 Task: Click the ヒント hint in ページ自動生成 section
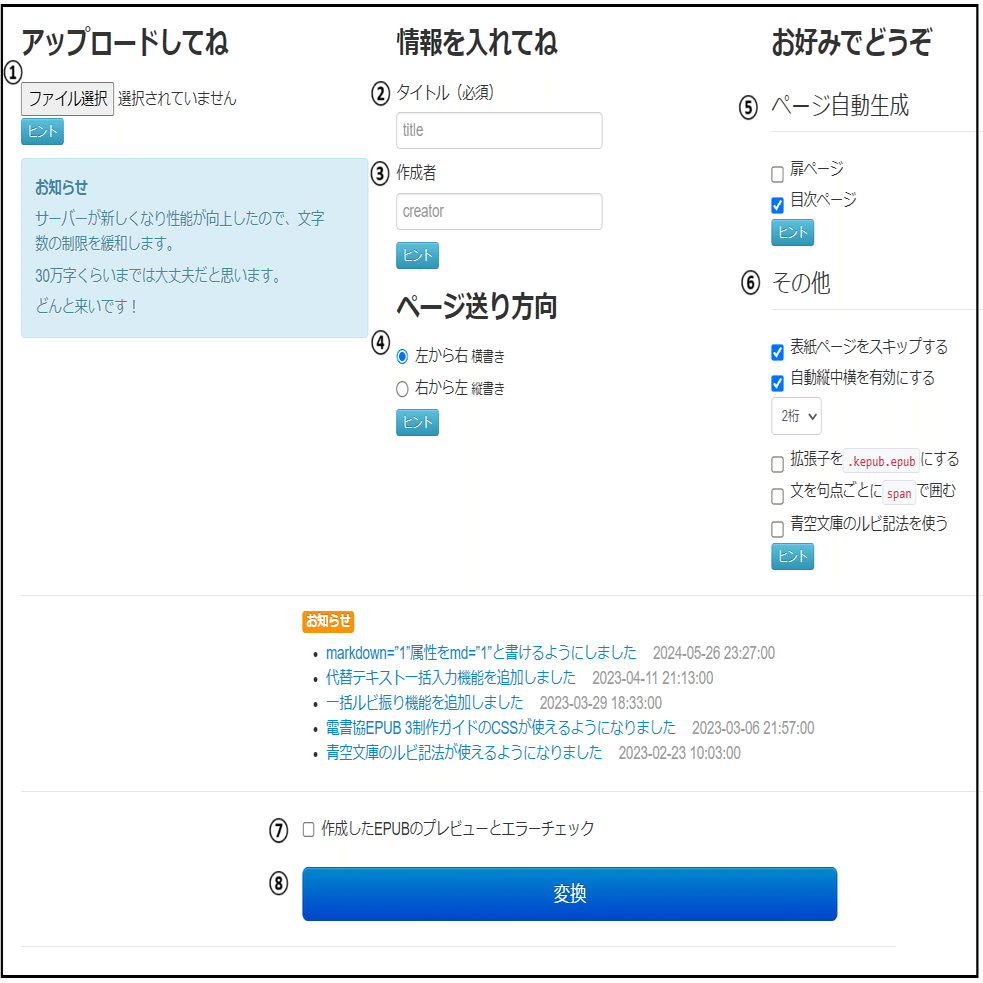pyautogui.click(x=791, y=232)
